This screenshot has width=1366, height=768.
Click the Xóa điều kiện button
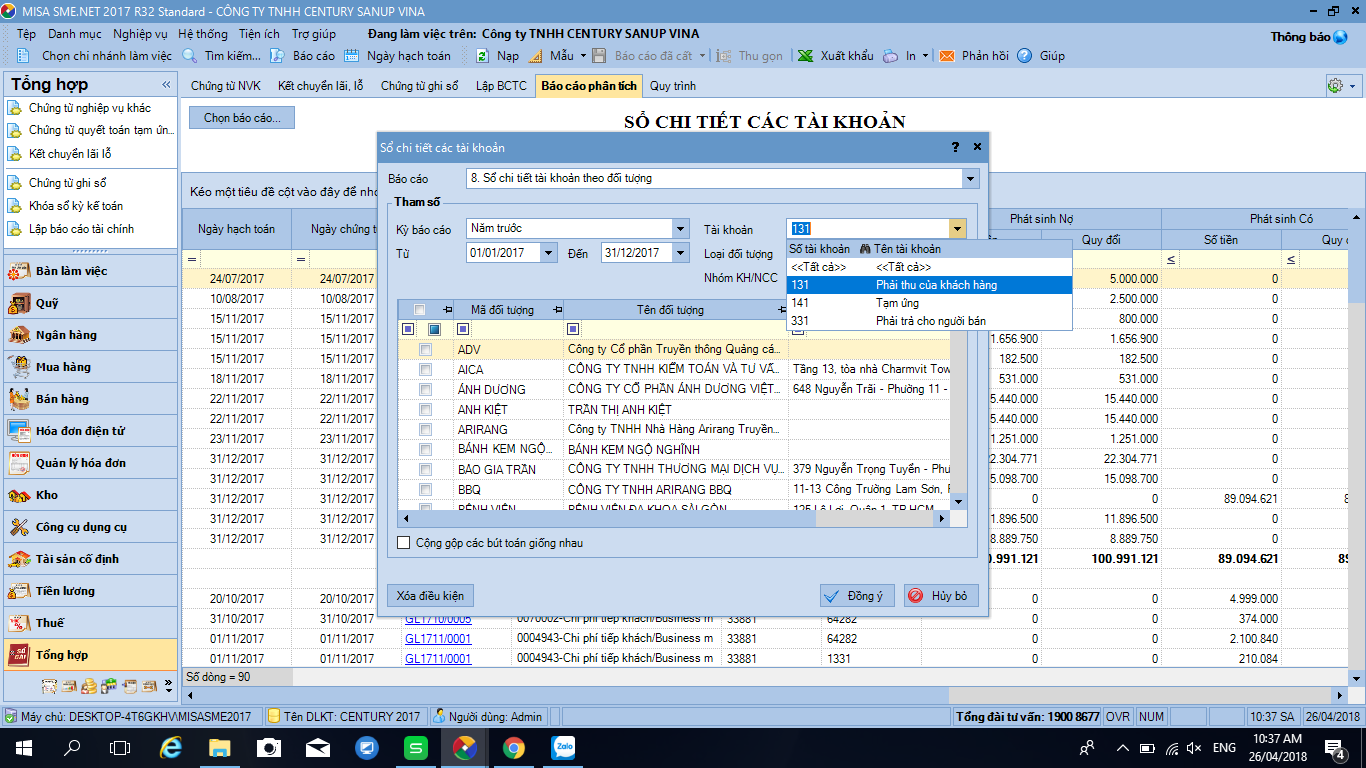[x=430, y=596]
